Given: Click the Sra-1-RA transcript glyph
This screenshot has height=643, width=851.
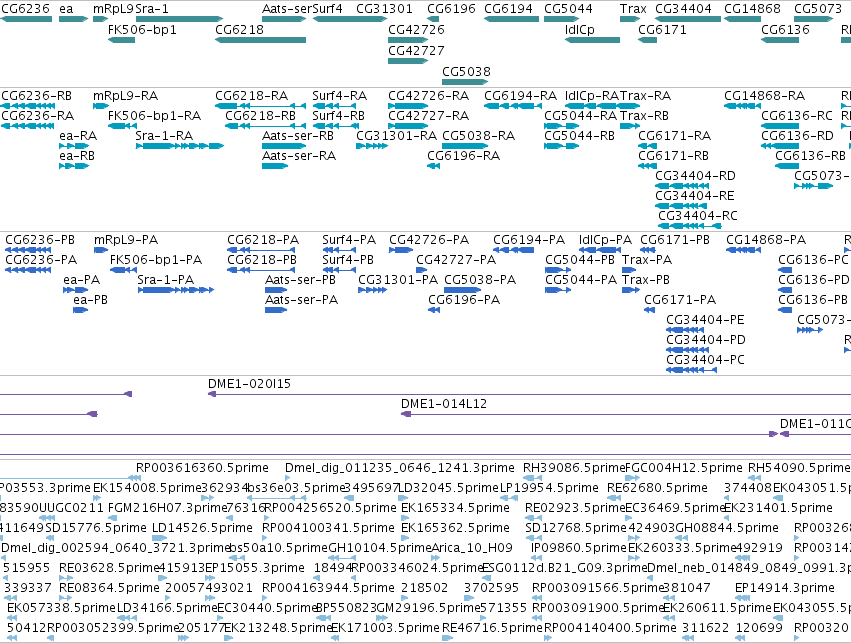Looking at the screenshot, I should (x=180, y=146).
